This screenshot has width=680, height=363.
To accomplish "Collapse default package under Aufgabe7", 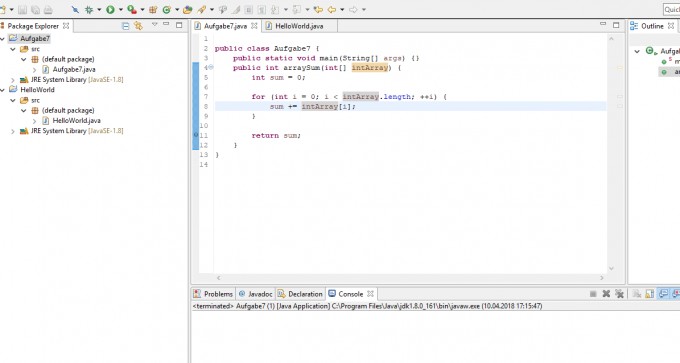I will [24, 59].
